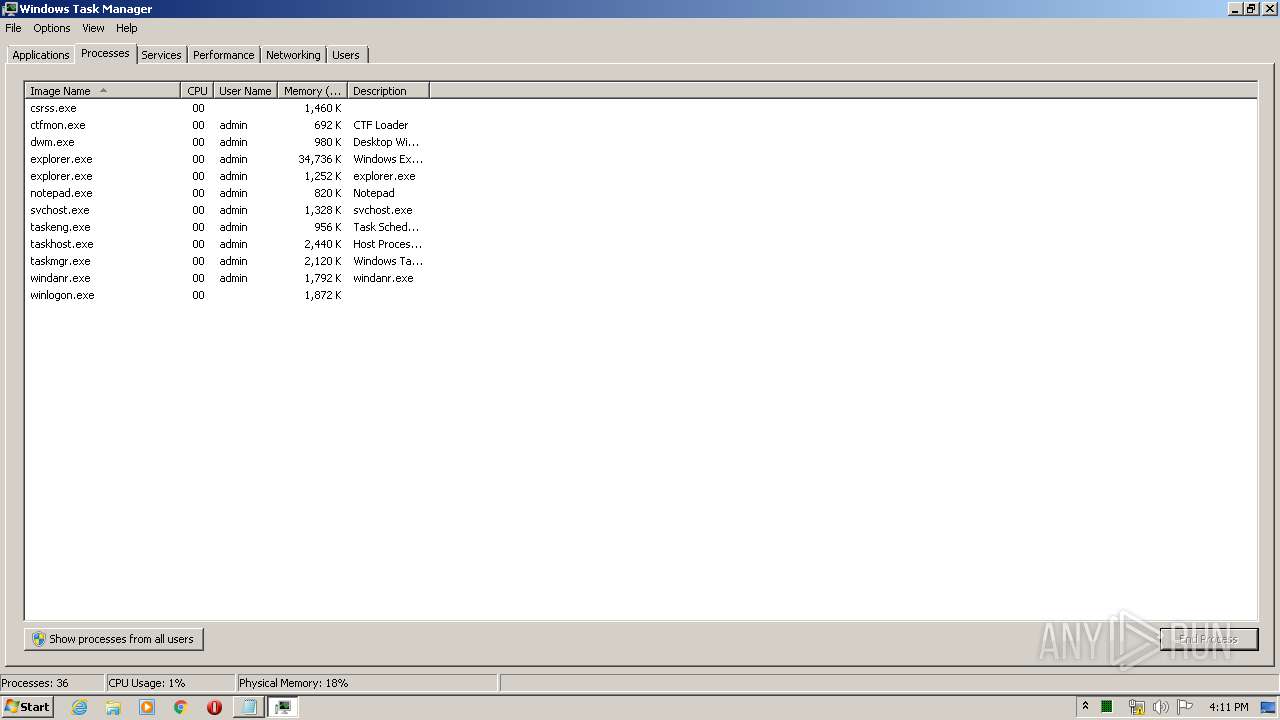
Task: Open the Windows Explorer folder taskbar icon
Action: (113, 707)
